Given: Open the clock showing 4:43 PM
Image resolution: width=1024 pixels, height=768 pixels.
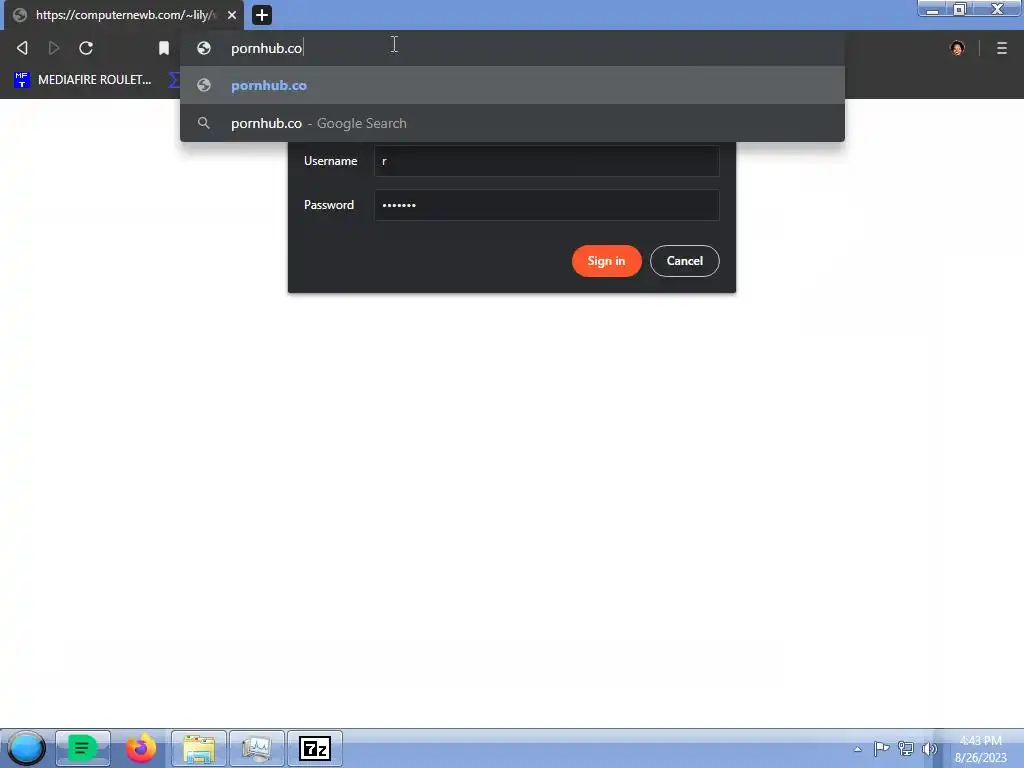Looking at the screenshot, I should [x=980, y=749].
